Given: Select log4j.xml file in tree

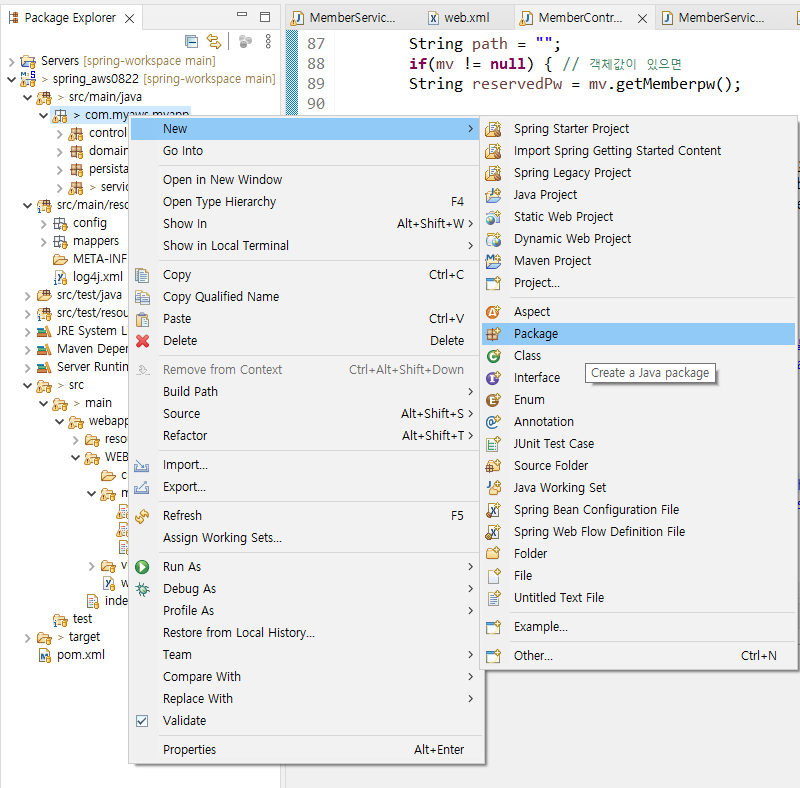Looking at the screenshot, I should [97, 277].
